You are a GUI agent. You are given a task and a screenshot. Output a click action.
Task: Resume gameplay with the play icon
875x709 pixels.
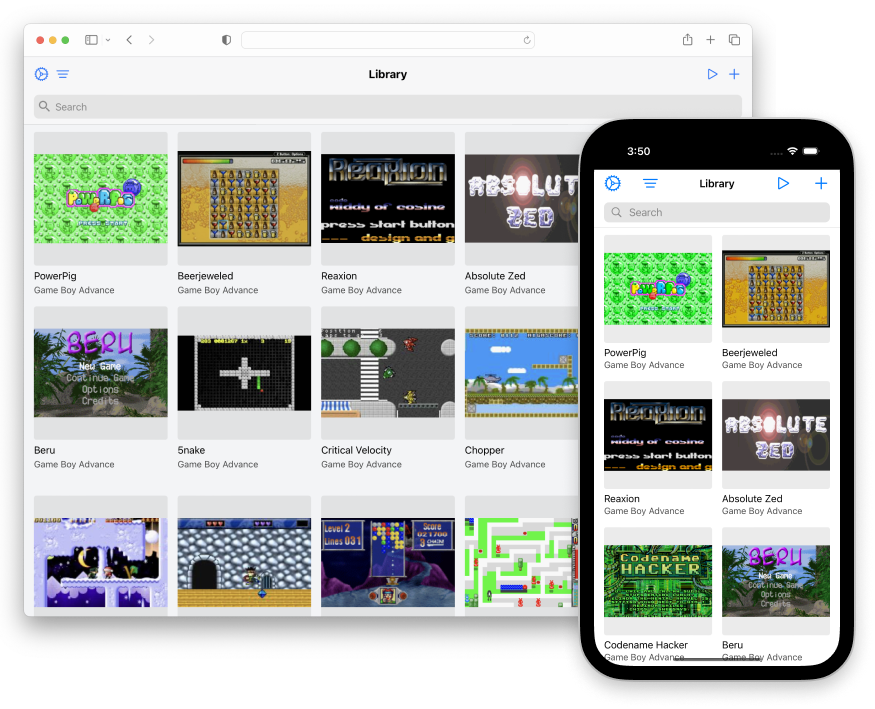(x=712, y=74)
